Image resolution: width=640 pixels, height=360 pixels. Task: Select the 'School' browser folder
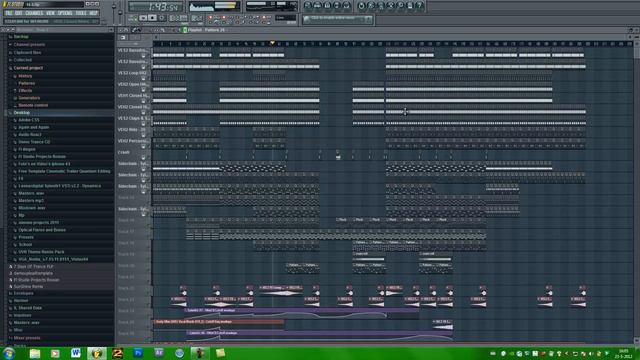(25, 244)
